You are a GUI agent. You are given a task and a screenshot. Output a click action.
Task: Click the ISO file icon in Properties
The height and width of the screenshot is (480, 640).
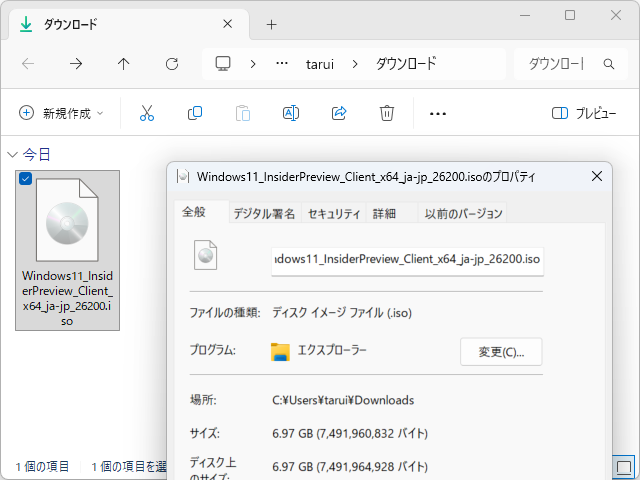[205, 255]
